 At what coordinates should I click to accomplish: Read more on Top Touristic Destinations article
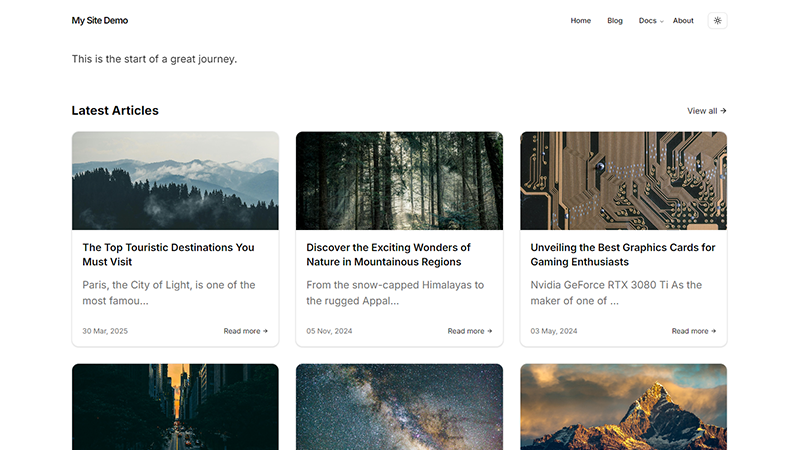(x=245, y=331)
